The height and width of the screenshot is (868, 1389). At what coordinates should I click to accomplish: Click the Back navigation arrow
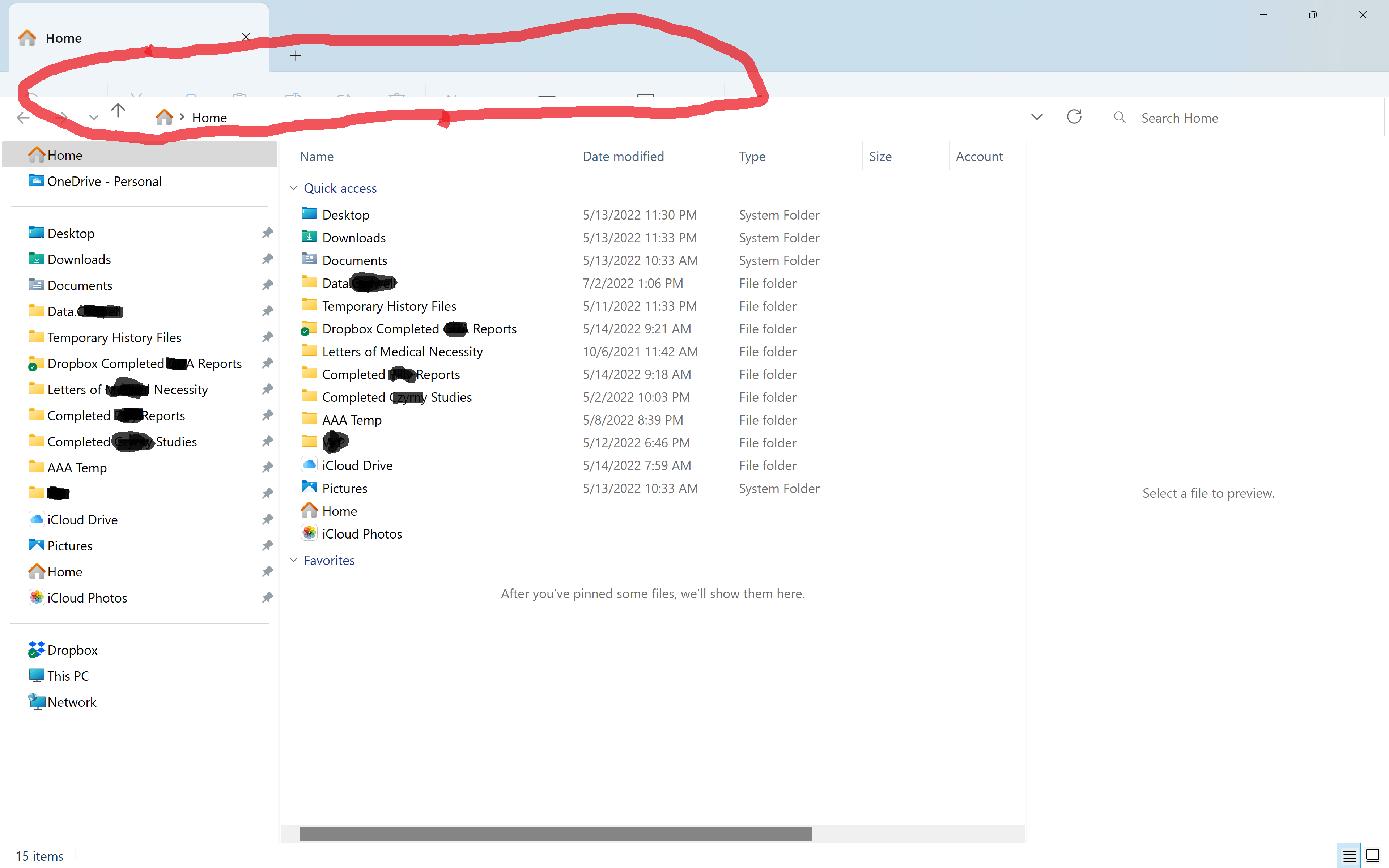click(23, 118)
